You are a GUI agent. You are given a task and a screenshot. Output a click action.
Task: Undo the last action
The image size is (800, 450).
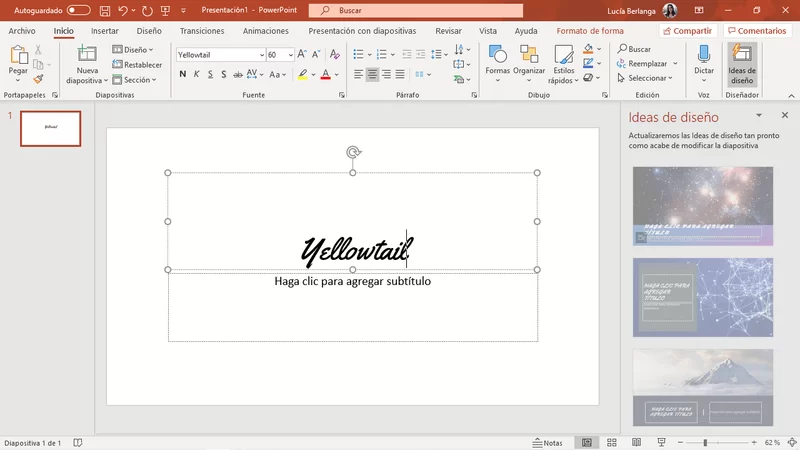click(122, 10)
